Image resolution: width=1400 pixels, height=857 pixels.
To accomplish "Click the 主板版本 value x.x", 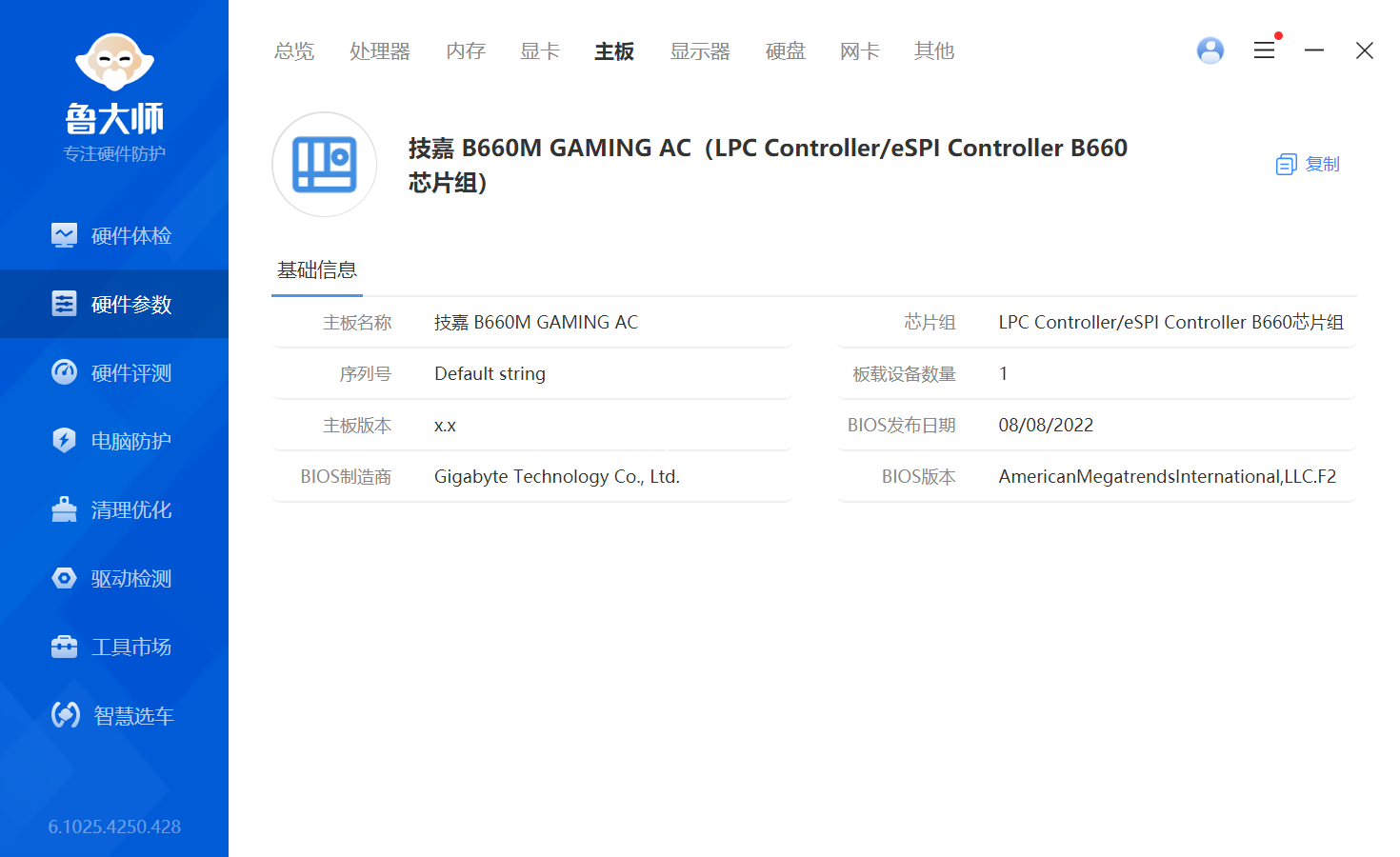I will [x=445, y=425].
